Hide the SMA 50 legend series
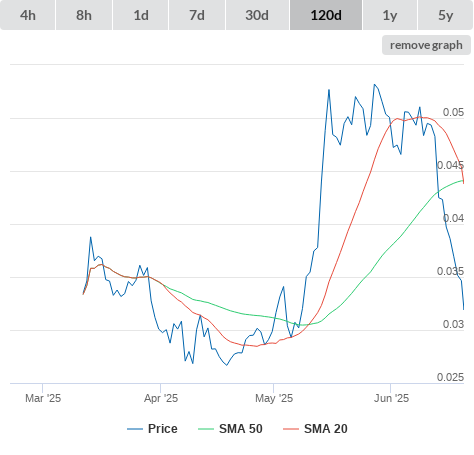The width and height of the screenshot is (474, 455). click(x=230, y=429)
